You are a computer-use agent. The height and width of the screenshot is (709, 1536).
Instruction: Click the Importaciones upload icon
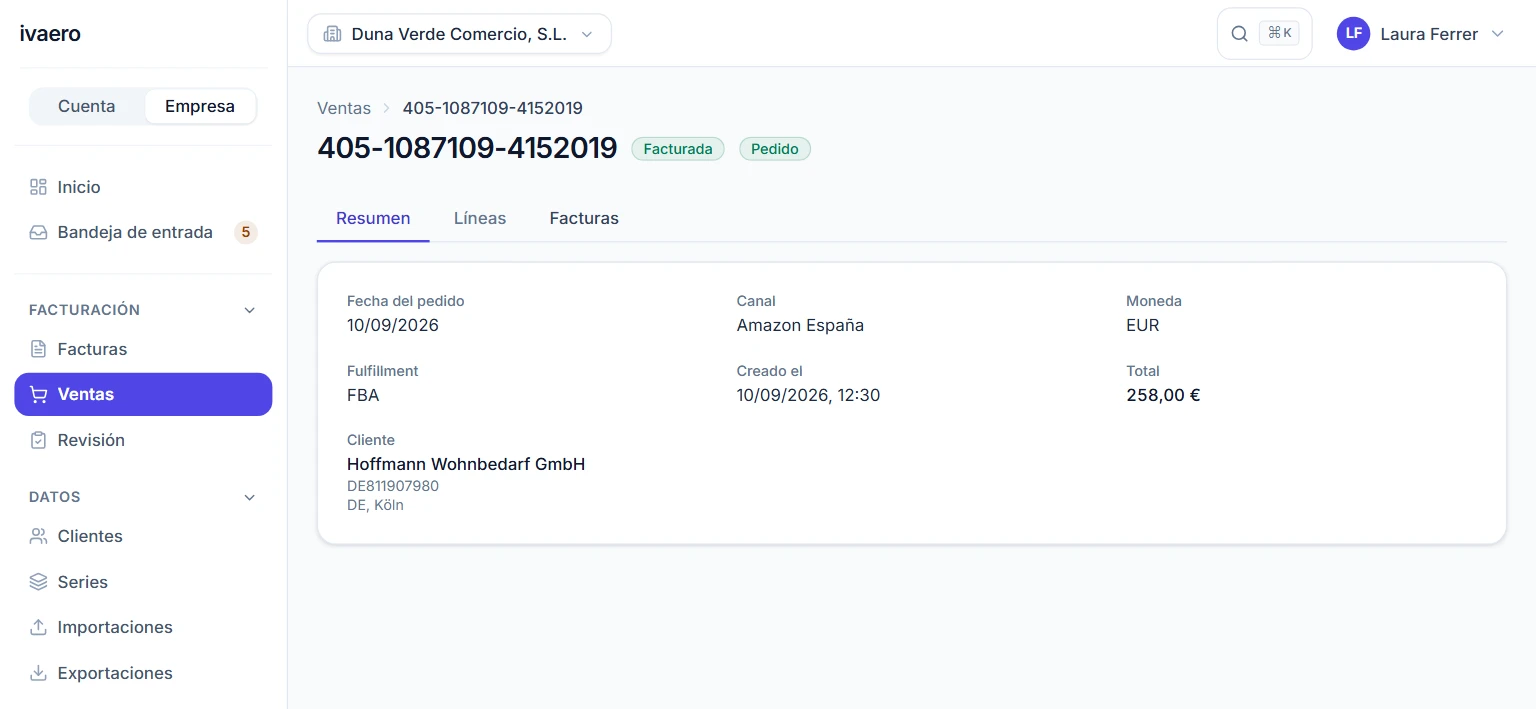pyautogui.click(x=38, y=627)
